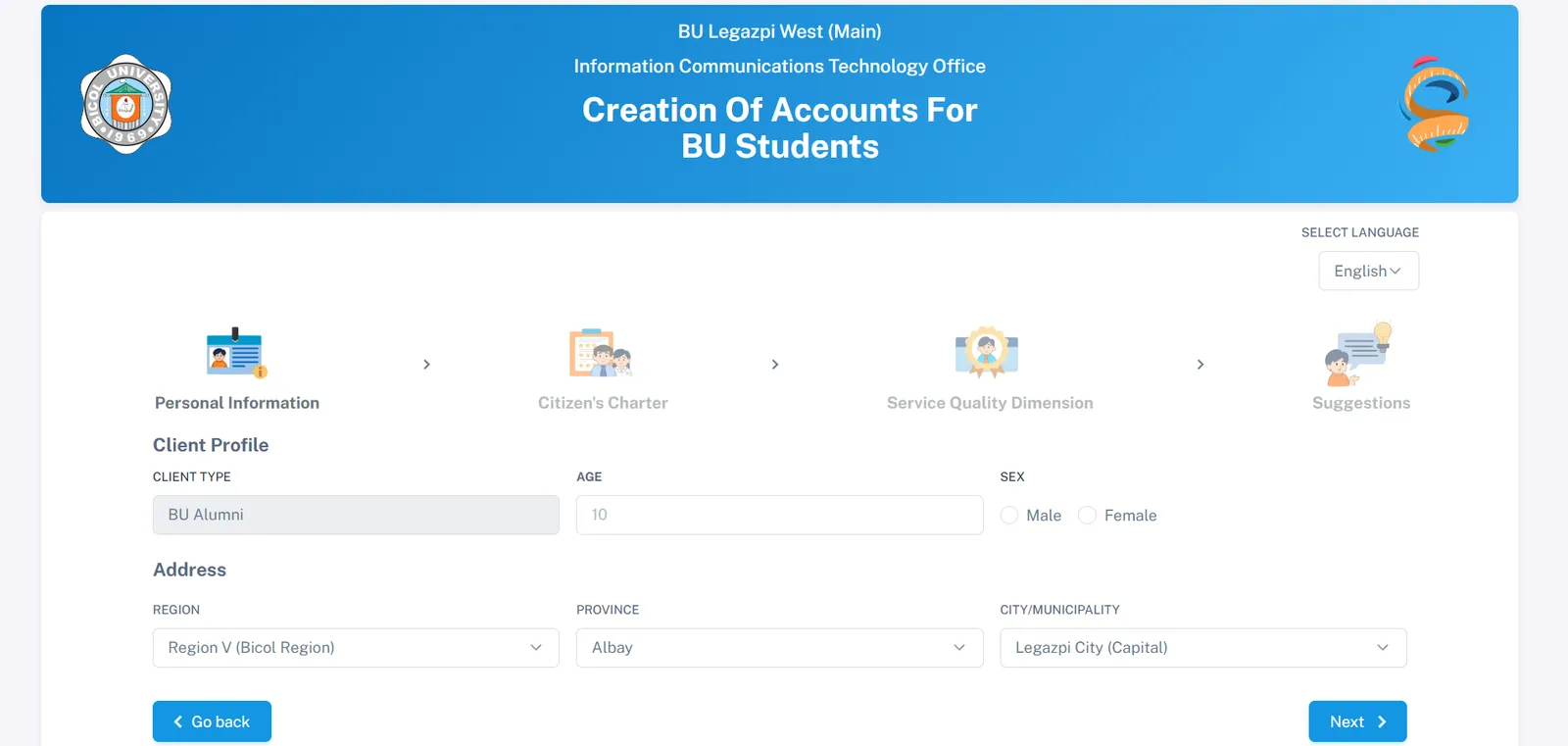Open the English language dropdown
This screenshot has width=1568, height=746.
pos(1368,271)
